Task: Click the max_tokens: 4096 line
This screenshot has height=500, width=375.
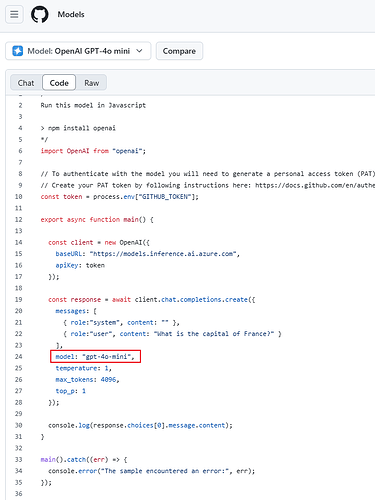Action: click(87, 380)
